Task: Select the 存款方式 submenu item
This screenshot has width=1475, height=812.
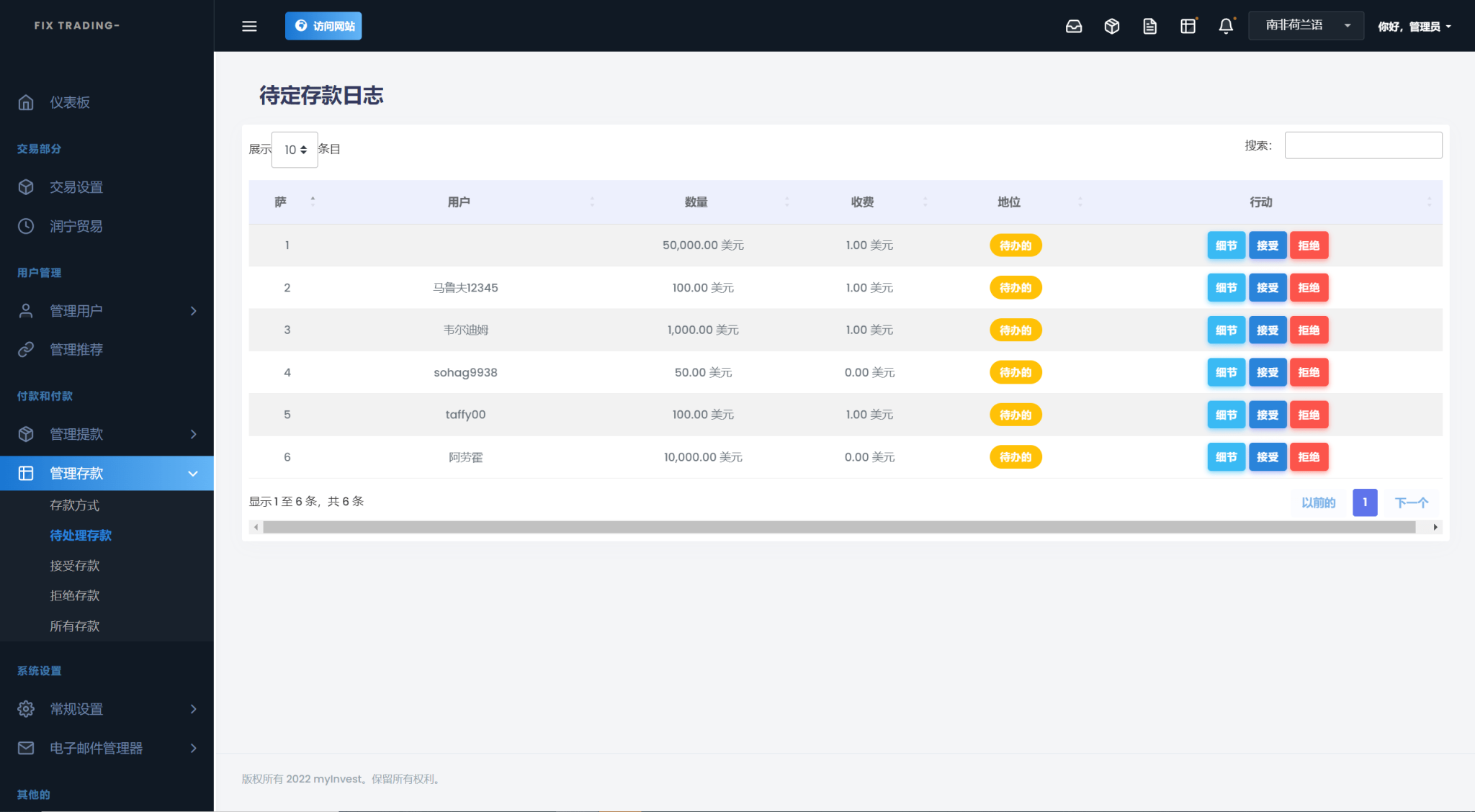Action: click(75, 505)
